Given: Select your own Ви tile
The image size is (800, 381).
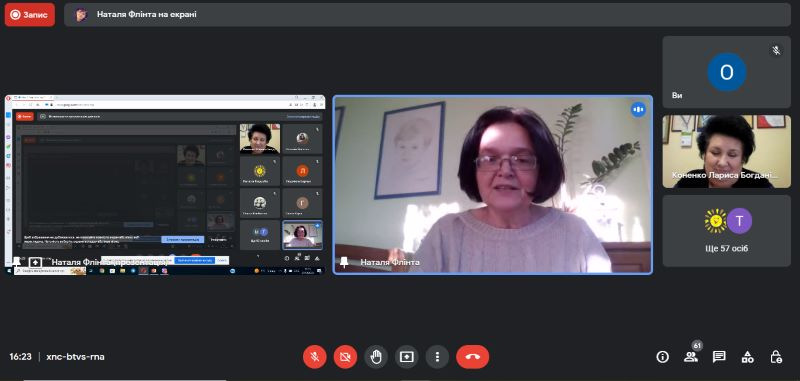Looking at the screenshot, I should click(727, 72).
